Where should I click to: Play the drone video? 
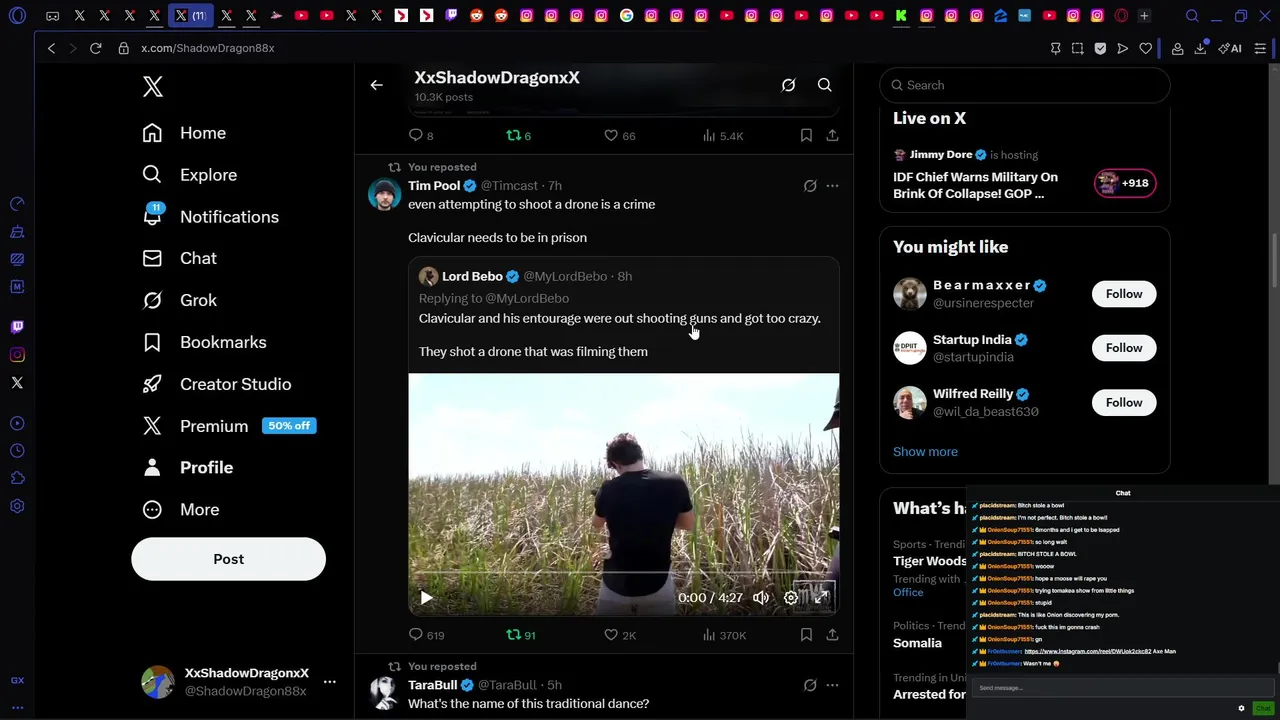426,598
